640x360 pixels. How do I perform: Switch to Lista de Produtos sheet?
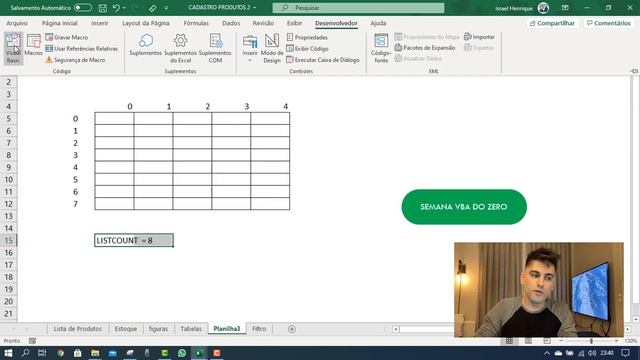(78, 329)
